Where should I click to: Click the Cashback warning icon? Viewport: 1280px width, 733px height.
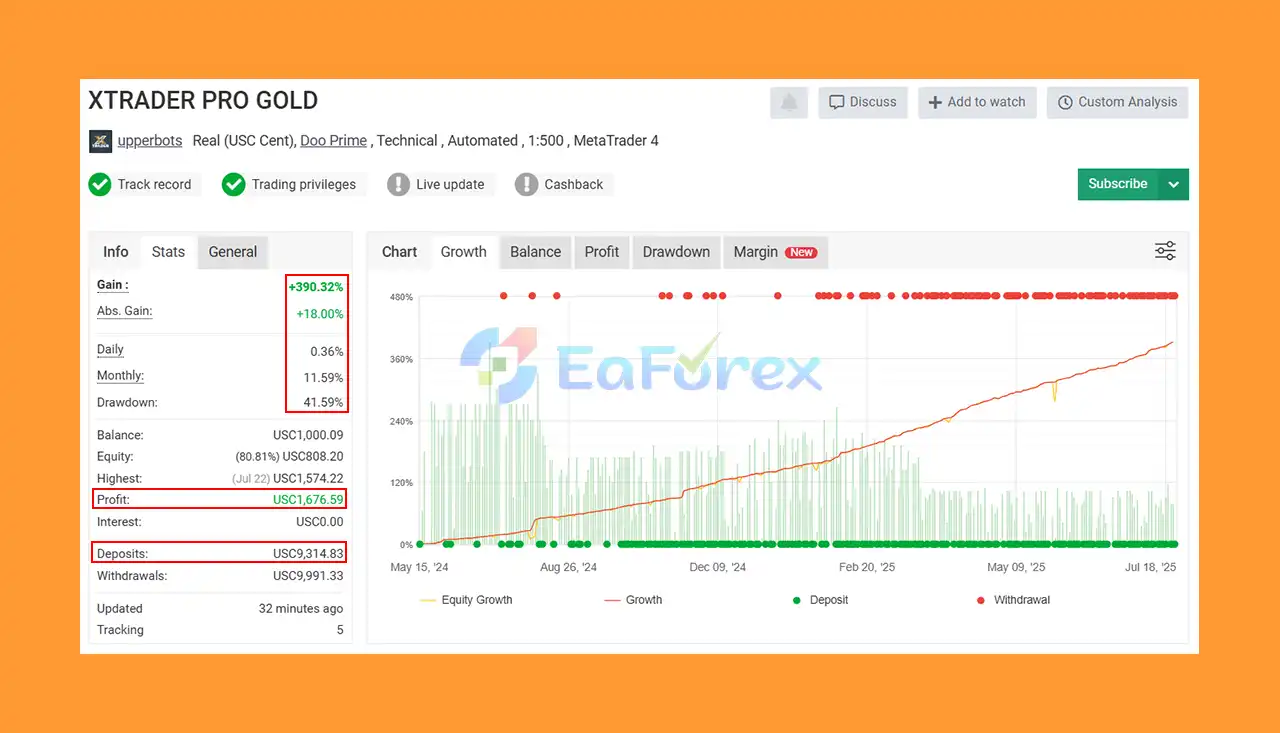526,184
